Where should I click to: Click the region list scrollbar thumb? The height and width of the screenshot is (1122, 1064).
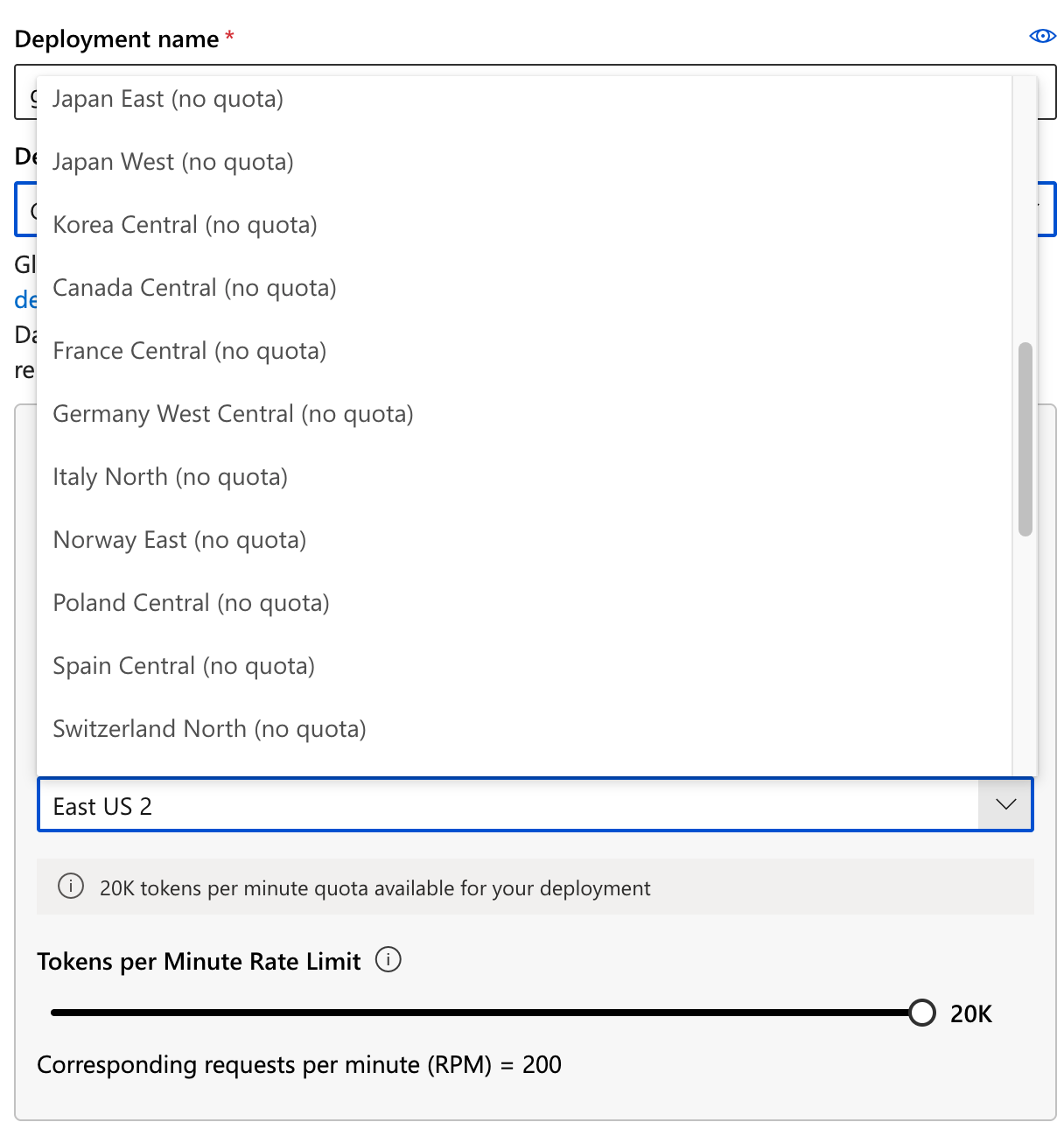[1025, 438]
